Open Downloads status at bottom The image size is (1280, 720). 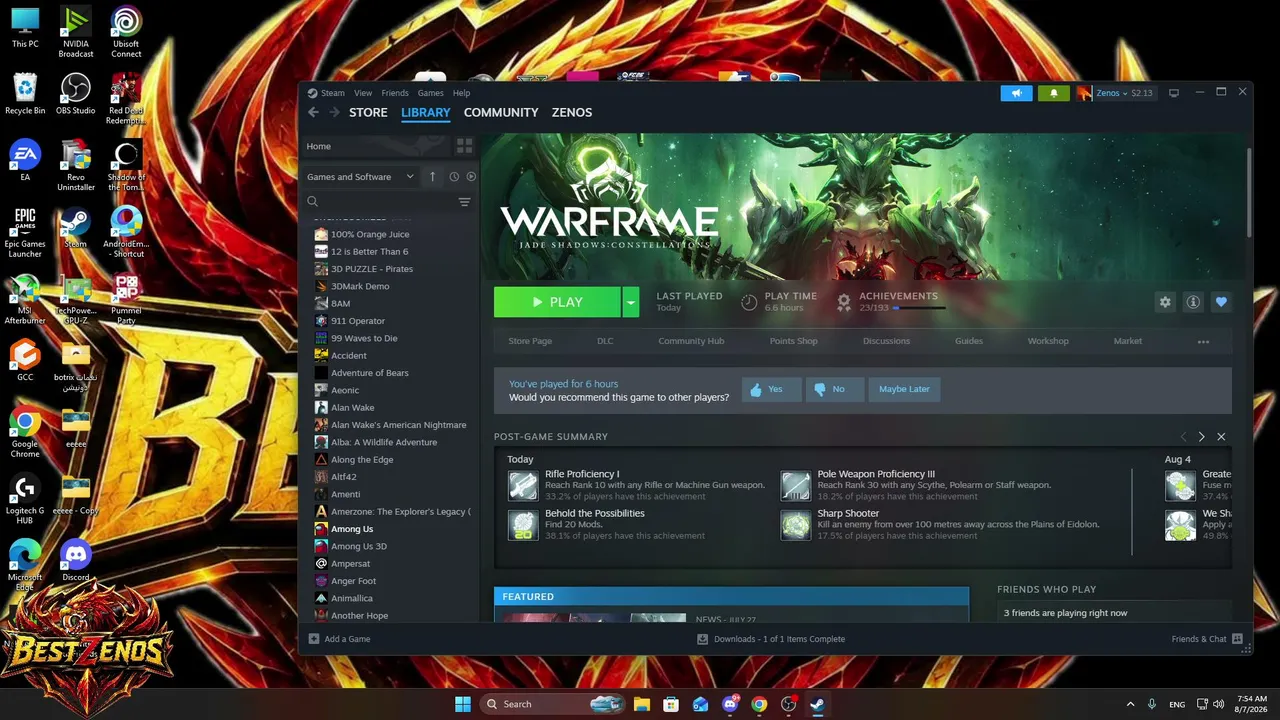pos(771,639)
